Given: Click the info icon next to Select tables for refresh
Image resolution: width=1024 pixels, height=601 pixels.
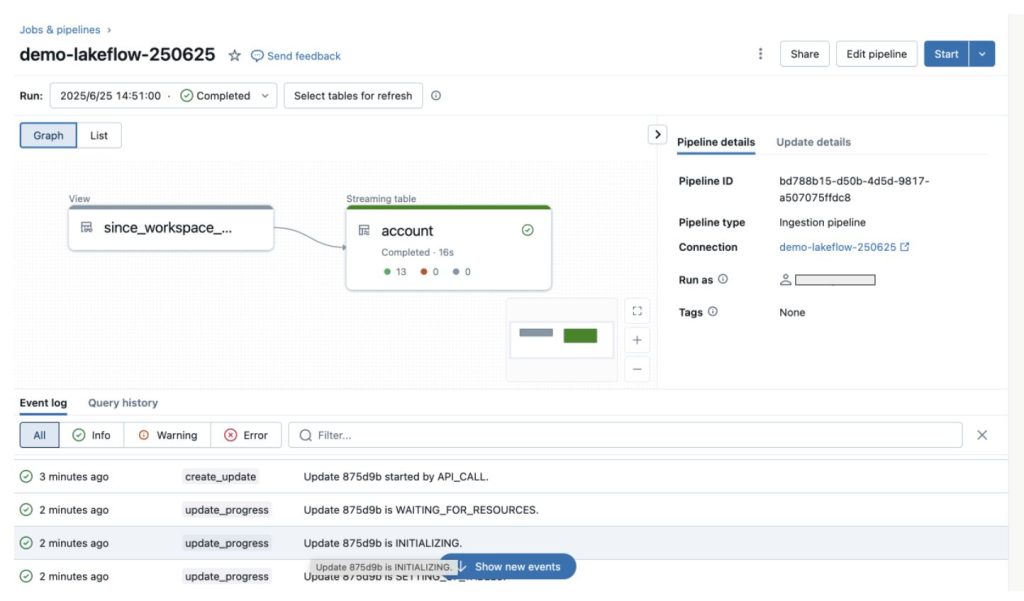Looking at the screenshot, I should click(x=437, y=95).
